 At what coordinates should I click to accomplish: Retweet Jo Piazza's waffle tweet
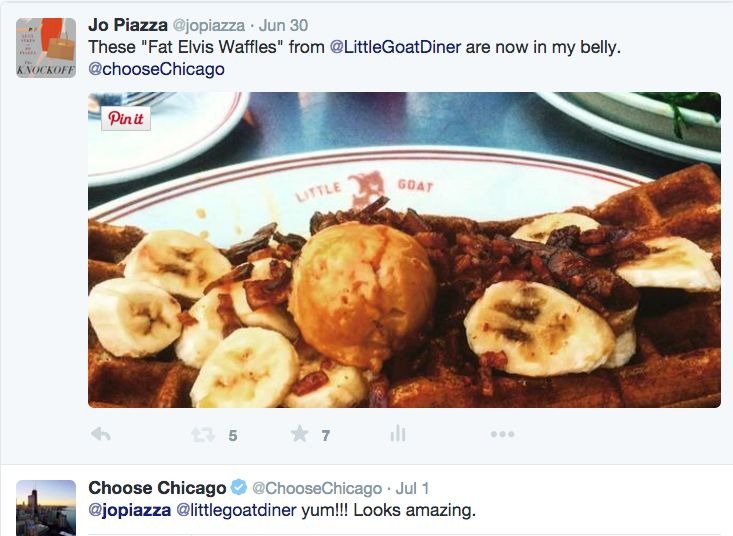[203, 435]
